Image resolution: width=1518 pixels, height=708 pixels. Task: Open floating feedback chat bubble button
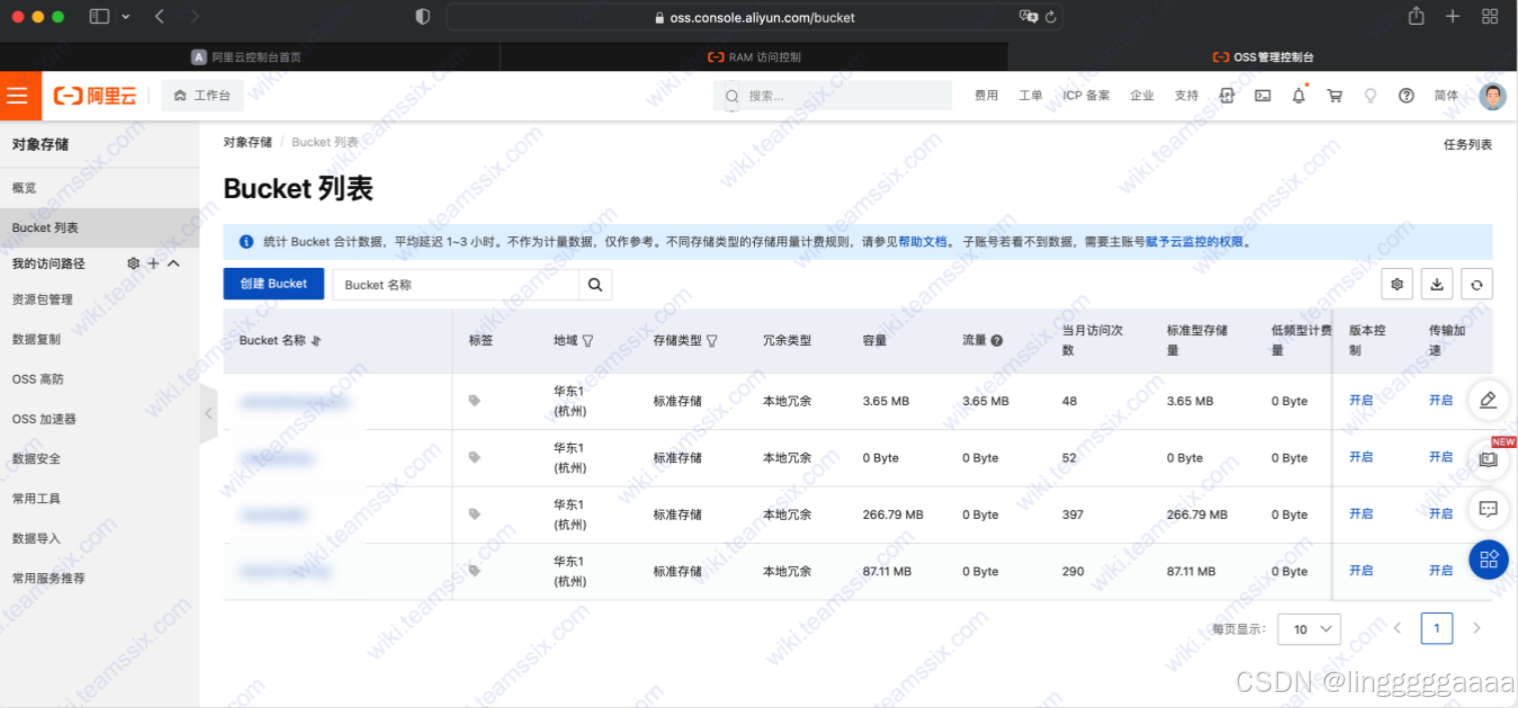[x=1488, y=509]
